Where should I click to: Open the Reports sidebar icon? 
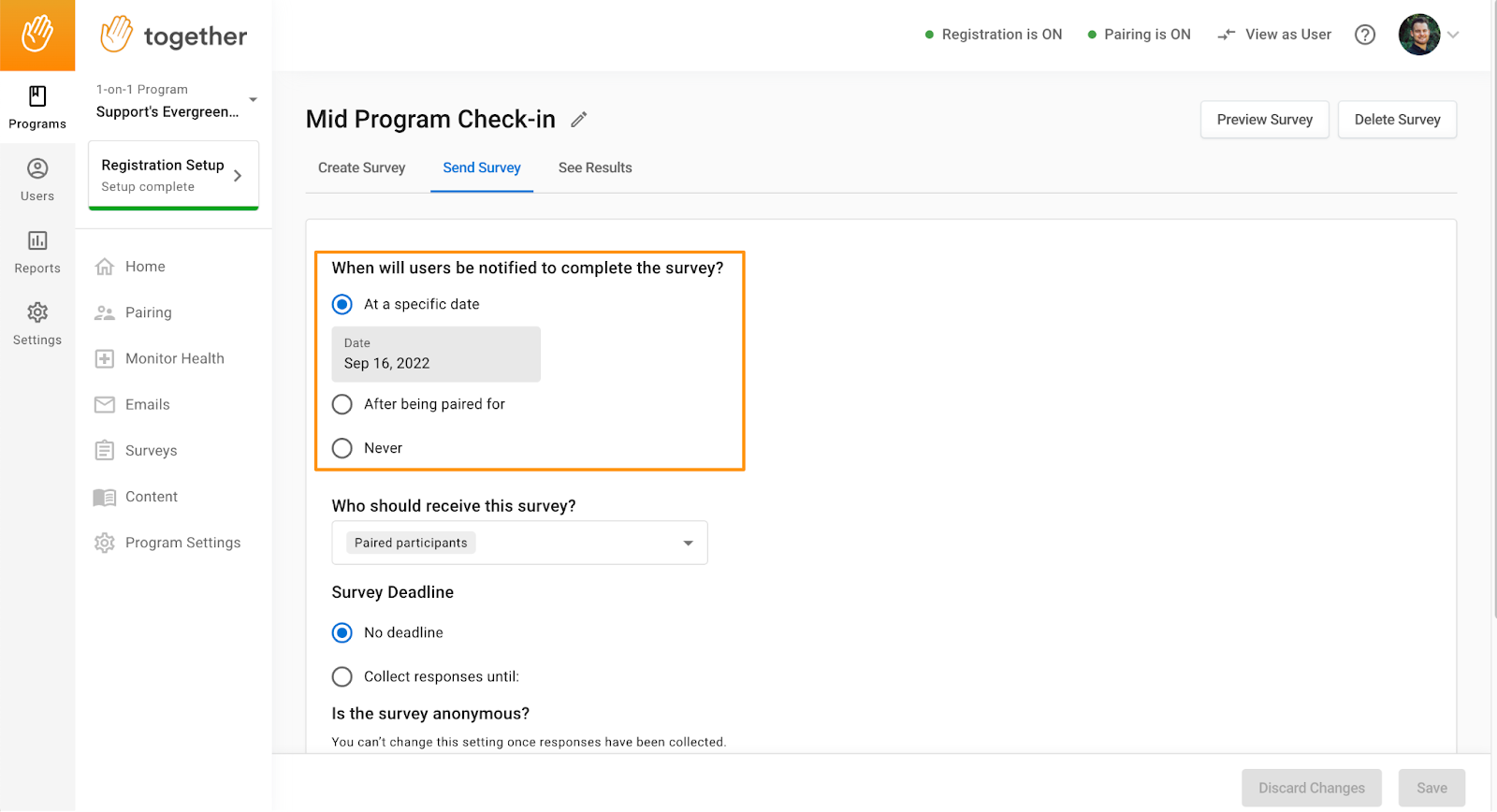click(37, 253)
